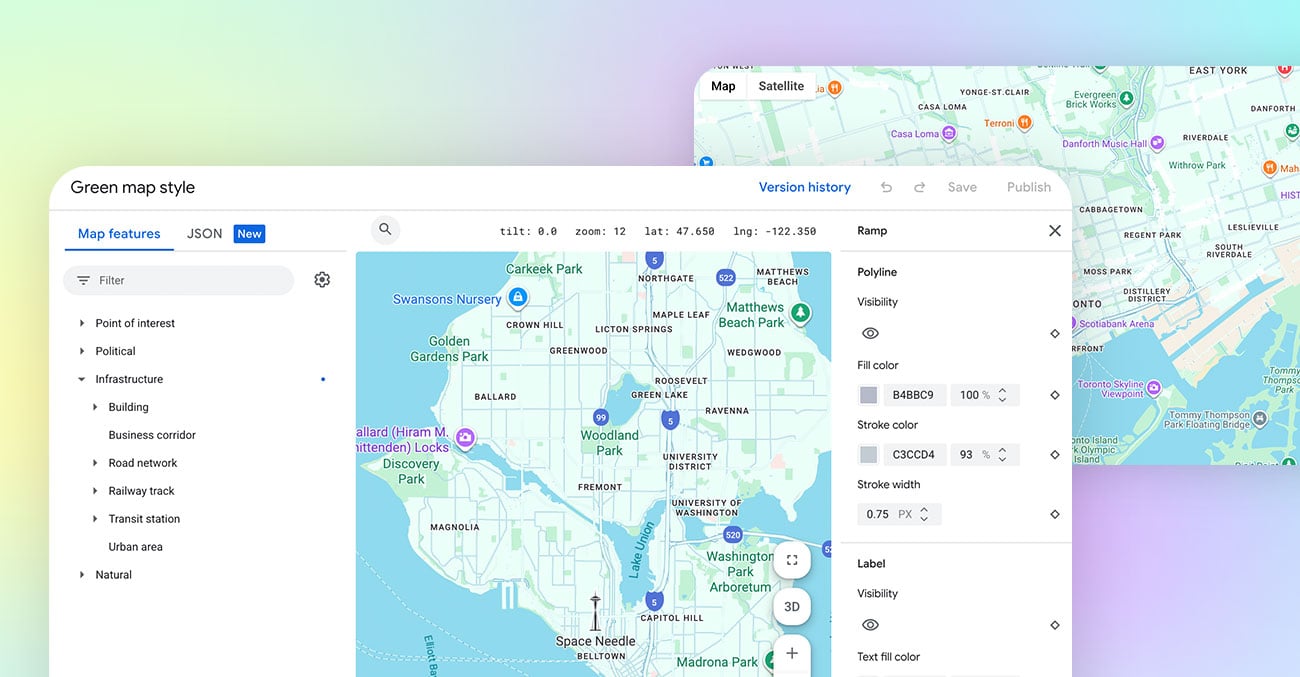Collapse the Infrastructure category

[x=81, y=379]
